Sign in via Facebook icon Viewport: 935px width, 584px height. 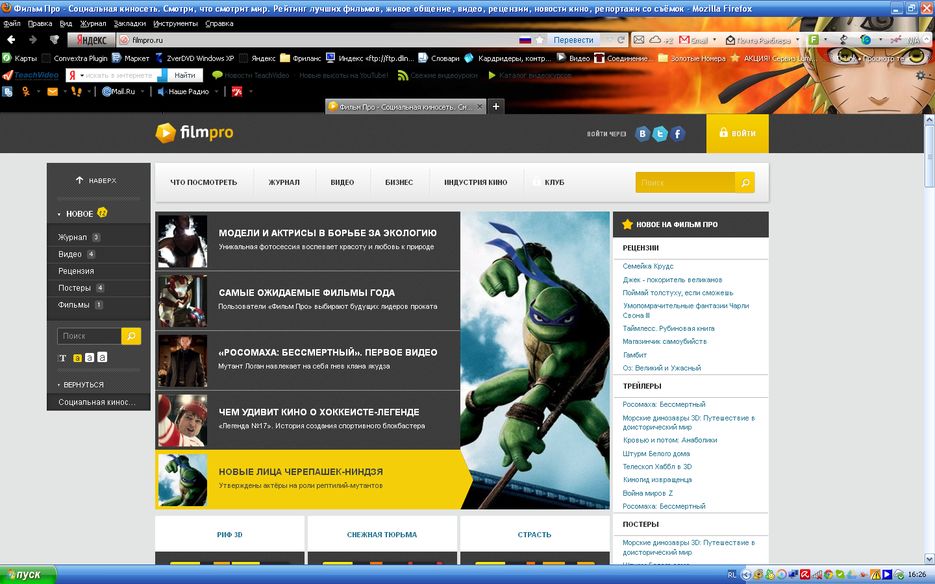coord(677,134)
